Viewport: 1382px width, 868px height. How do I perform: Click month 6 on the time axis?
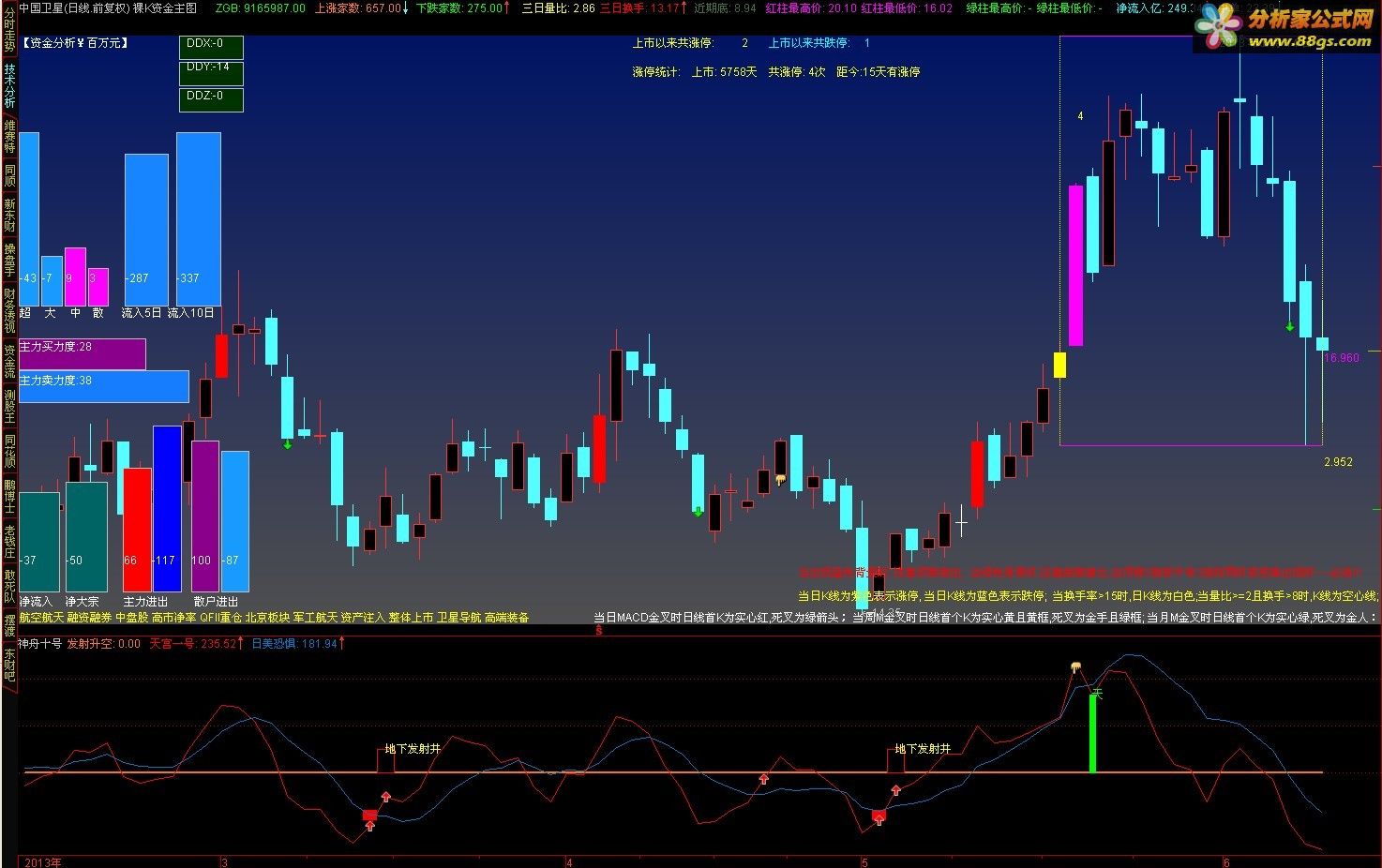tap(1225, 861)
